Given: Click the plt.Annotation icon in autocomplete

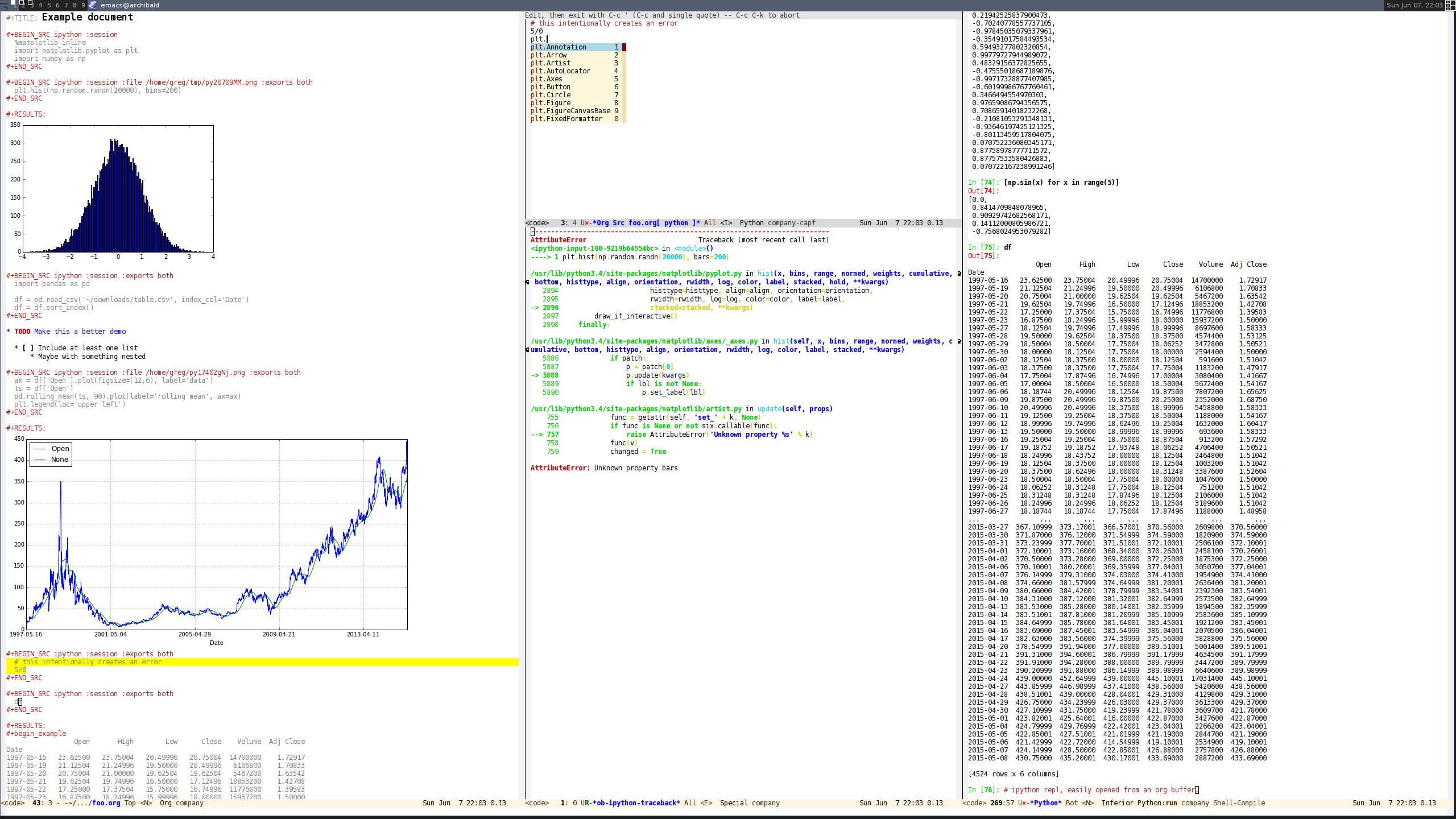Looking at the screenshot, I should [572, 47].
